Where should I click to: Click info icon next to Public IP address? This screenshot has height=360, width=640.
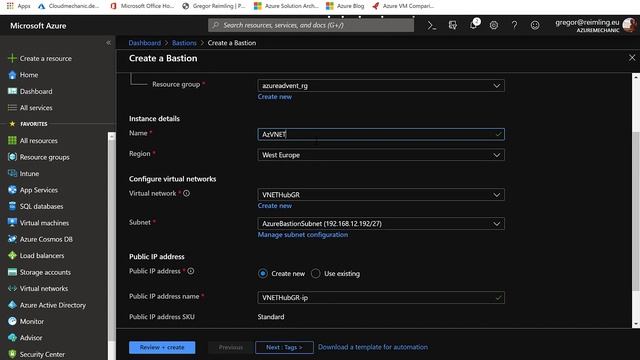(191, 271)
